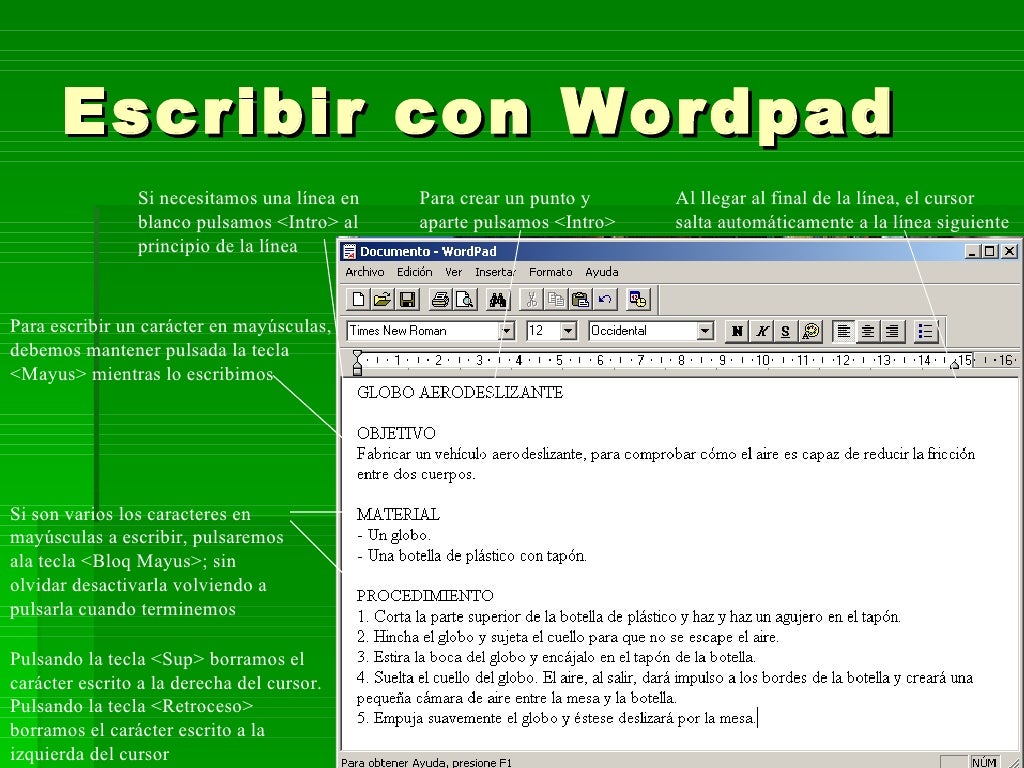Click the New document icon

[x=359, y=300]
